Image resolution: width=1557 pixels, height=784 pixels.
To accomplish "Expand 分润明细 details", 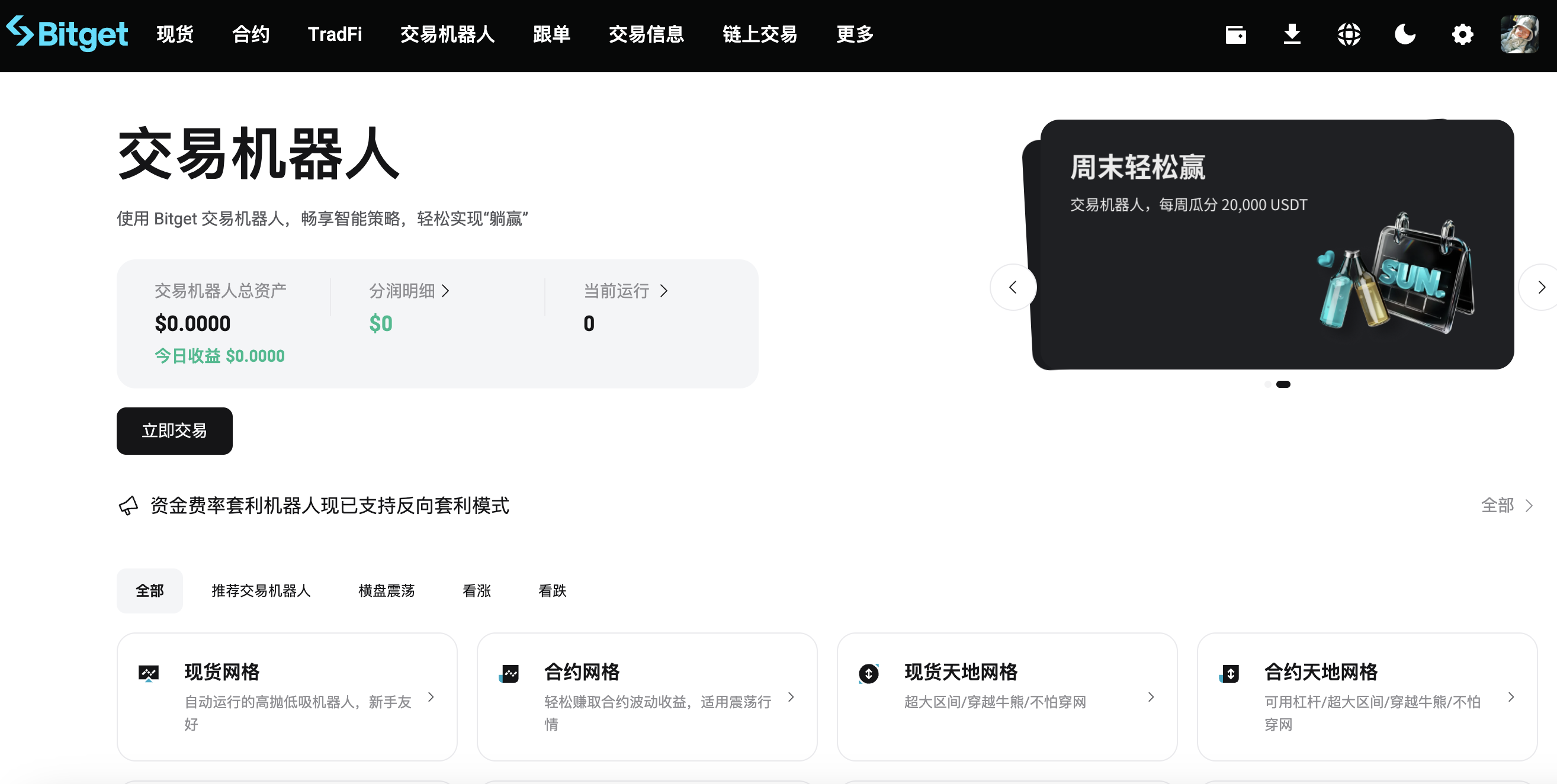I will (410, 291).
